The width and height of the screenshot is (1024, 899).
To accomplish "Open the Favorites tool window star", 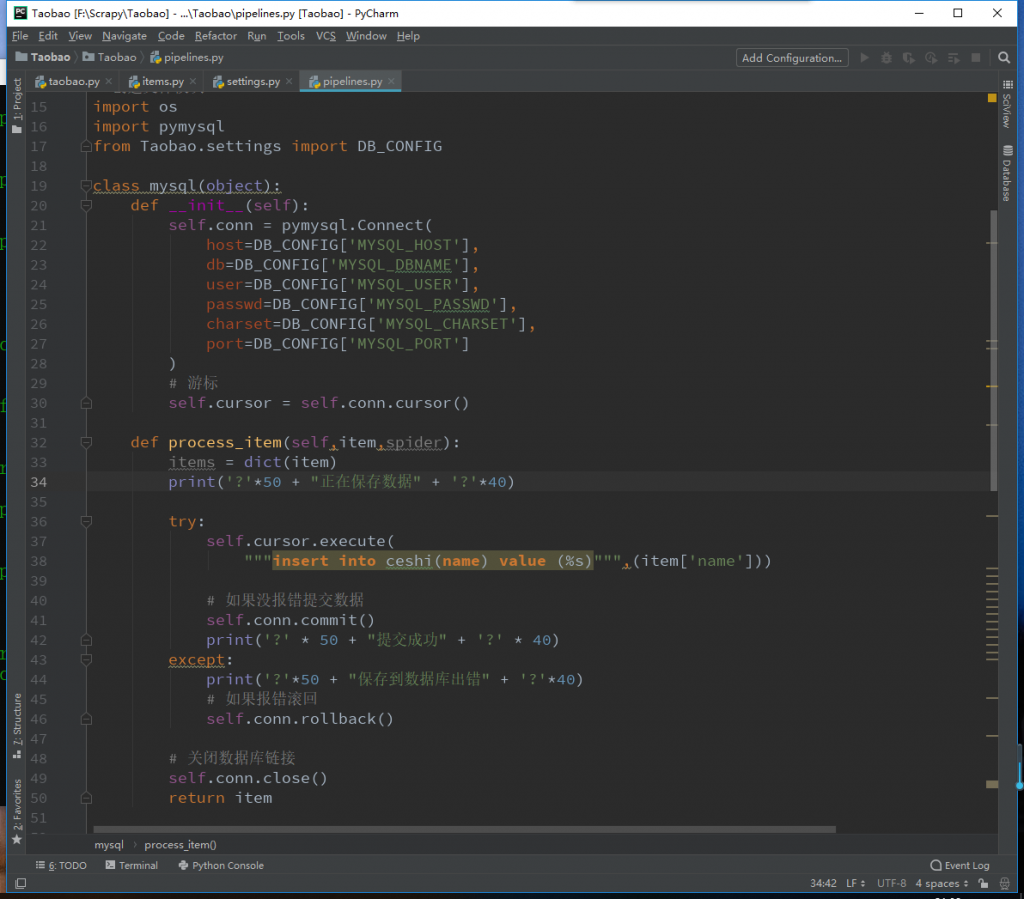I will (16, 838).
